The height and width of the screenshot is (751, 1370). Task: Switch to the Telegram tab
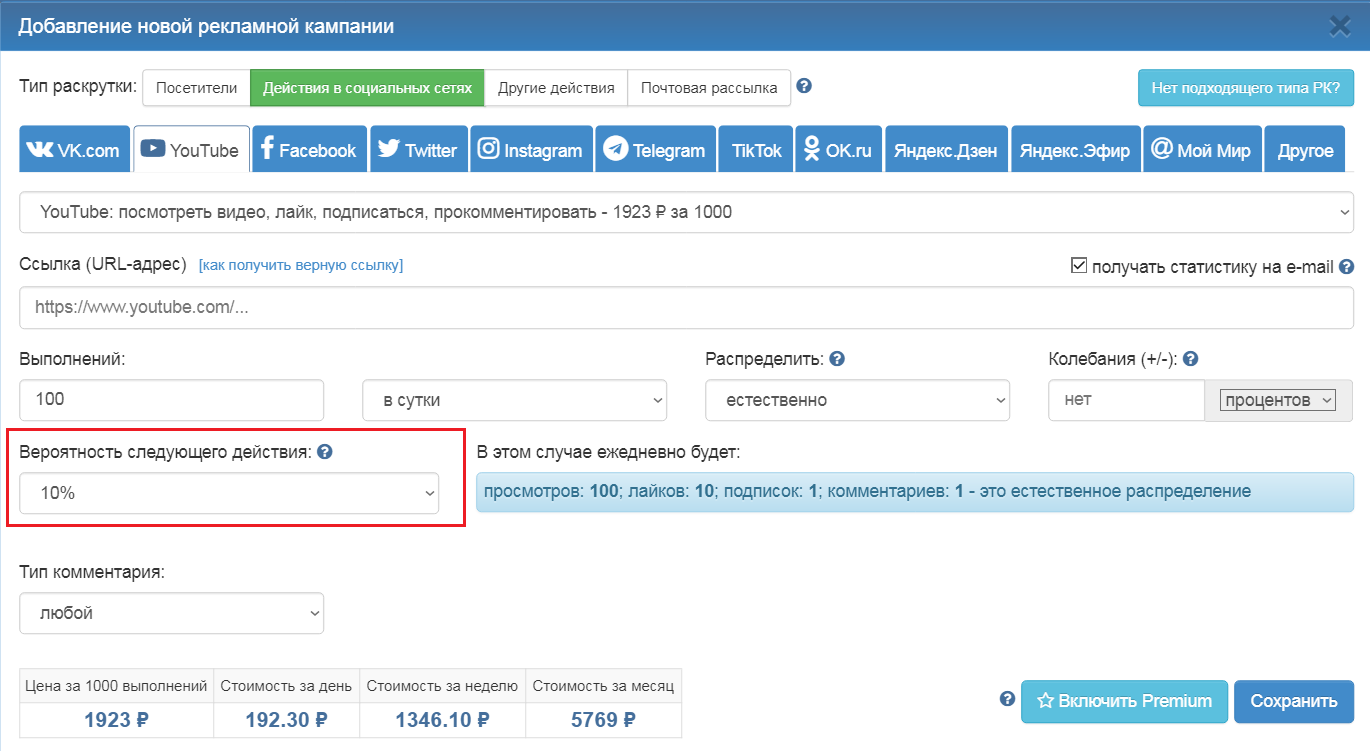coord(655,150)
